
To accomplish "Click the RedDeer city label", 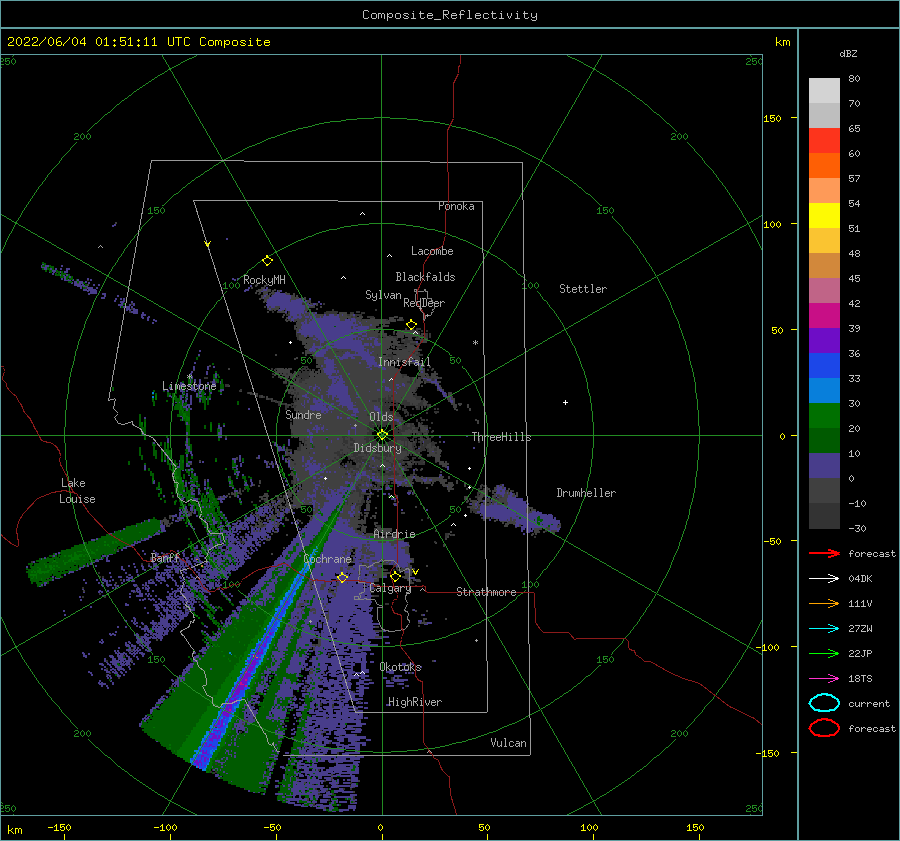I will point(424,303).
